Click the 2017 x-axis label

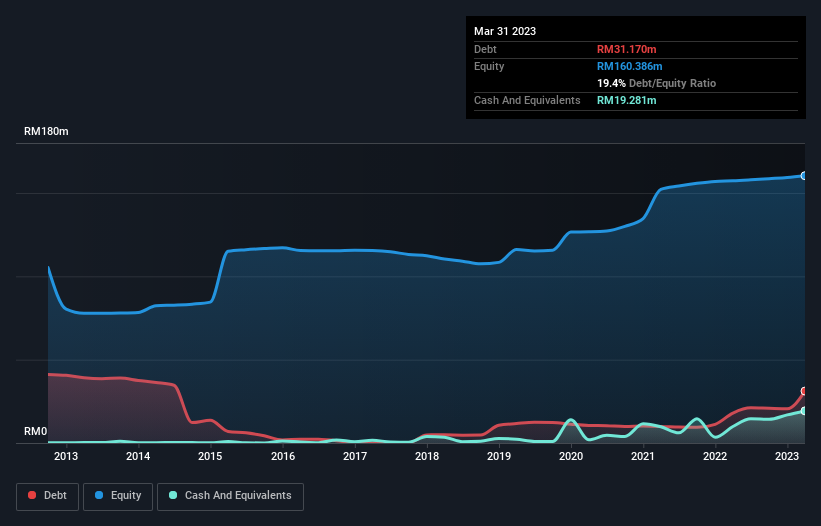[355, 456]
